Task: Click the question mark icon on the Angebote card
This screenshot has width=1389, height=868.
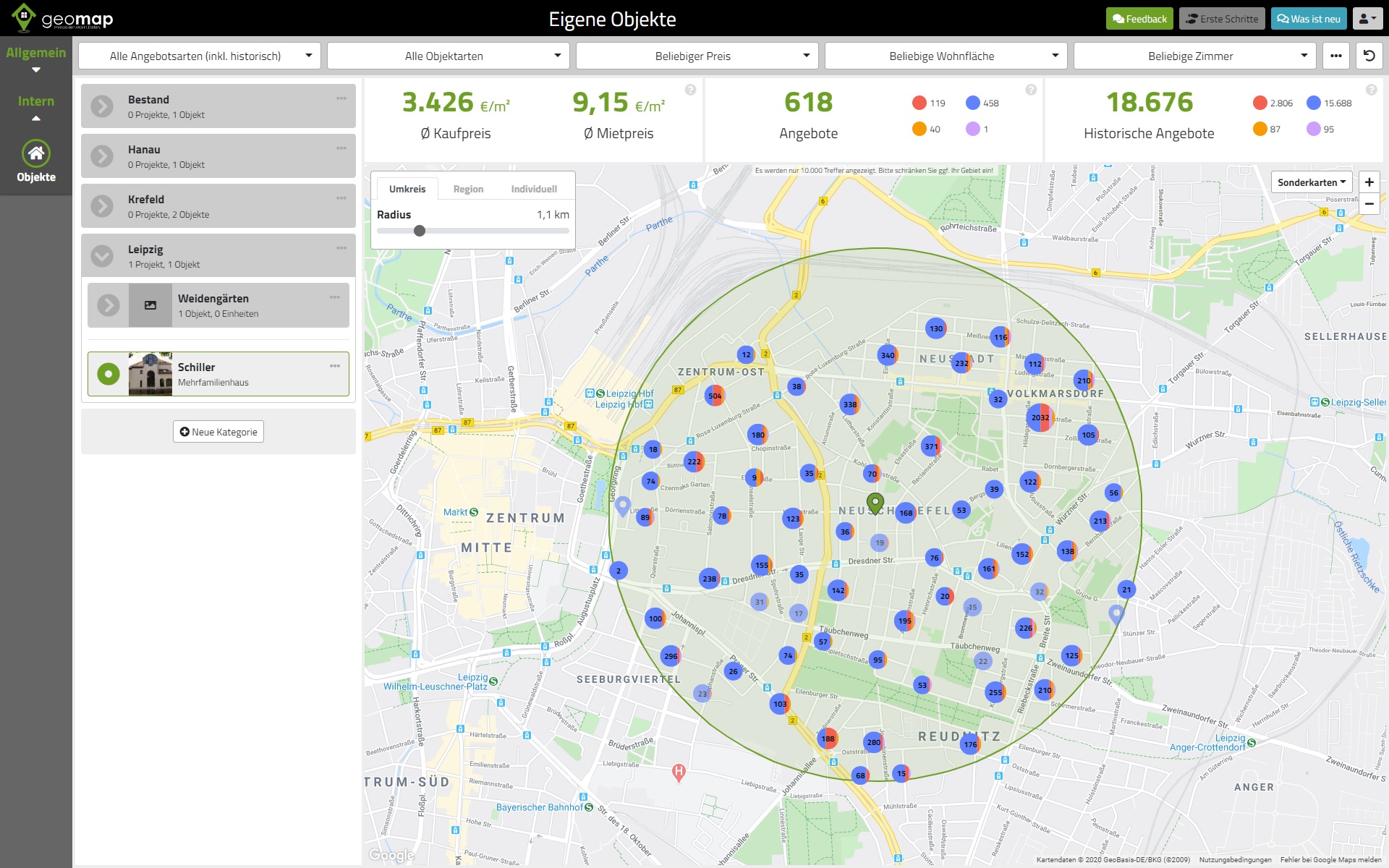Action: click(x=1029, y=90)
